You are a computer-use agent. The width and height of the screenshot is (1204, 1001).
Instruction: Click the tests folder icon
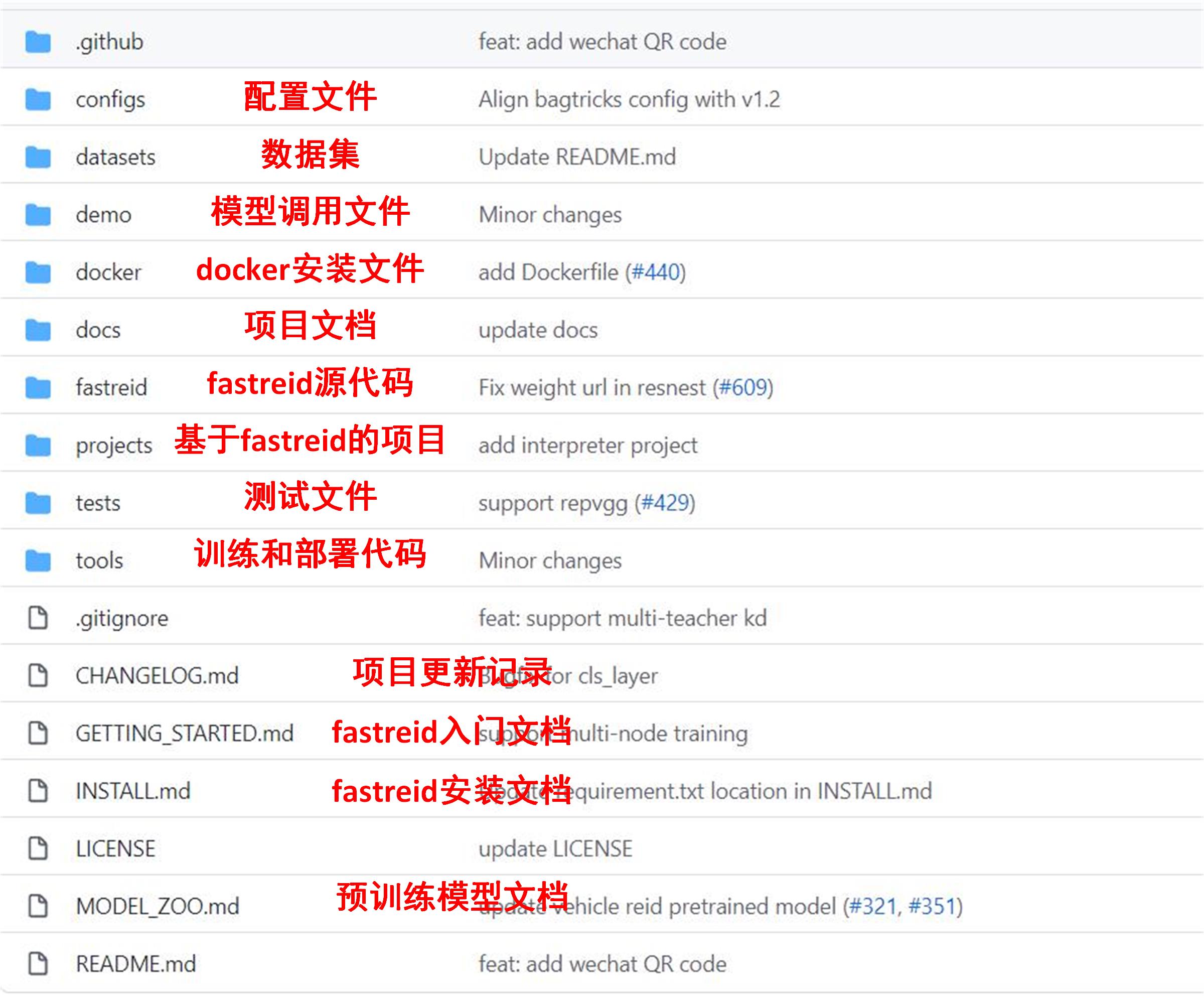[x=38, y=503]
